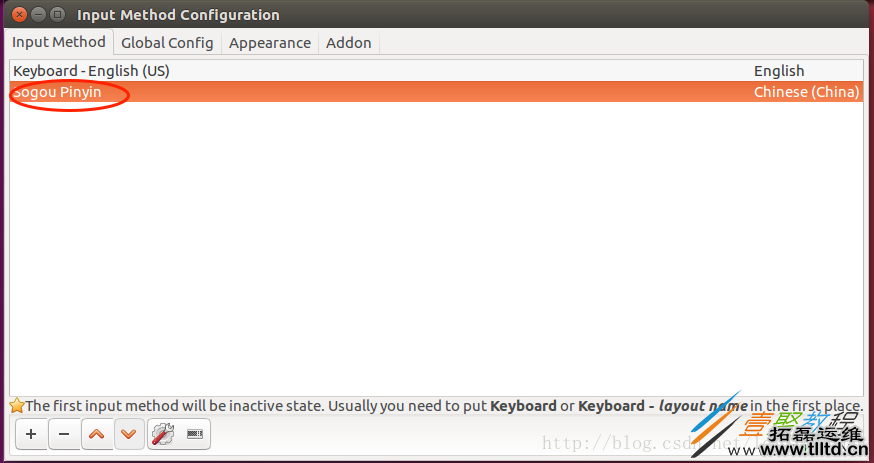
Task: Close the Input Method Configuration window
Action: [x=20, y=15]
